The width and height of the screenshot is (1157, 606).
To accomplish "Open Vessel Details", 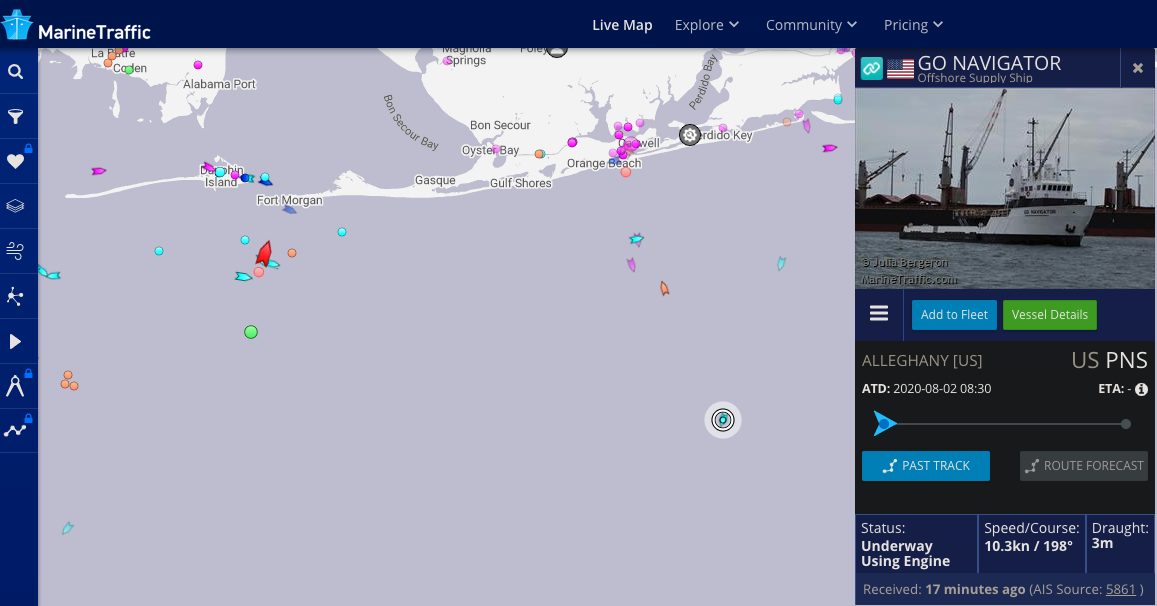I will tap(1049, 314).
